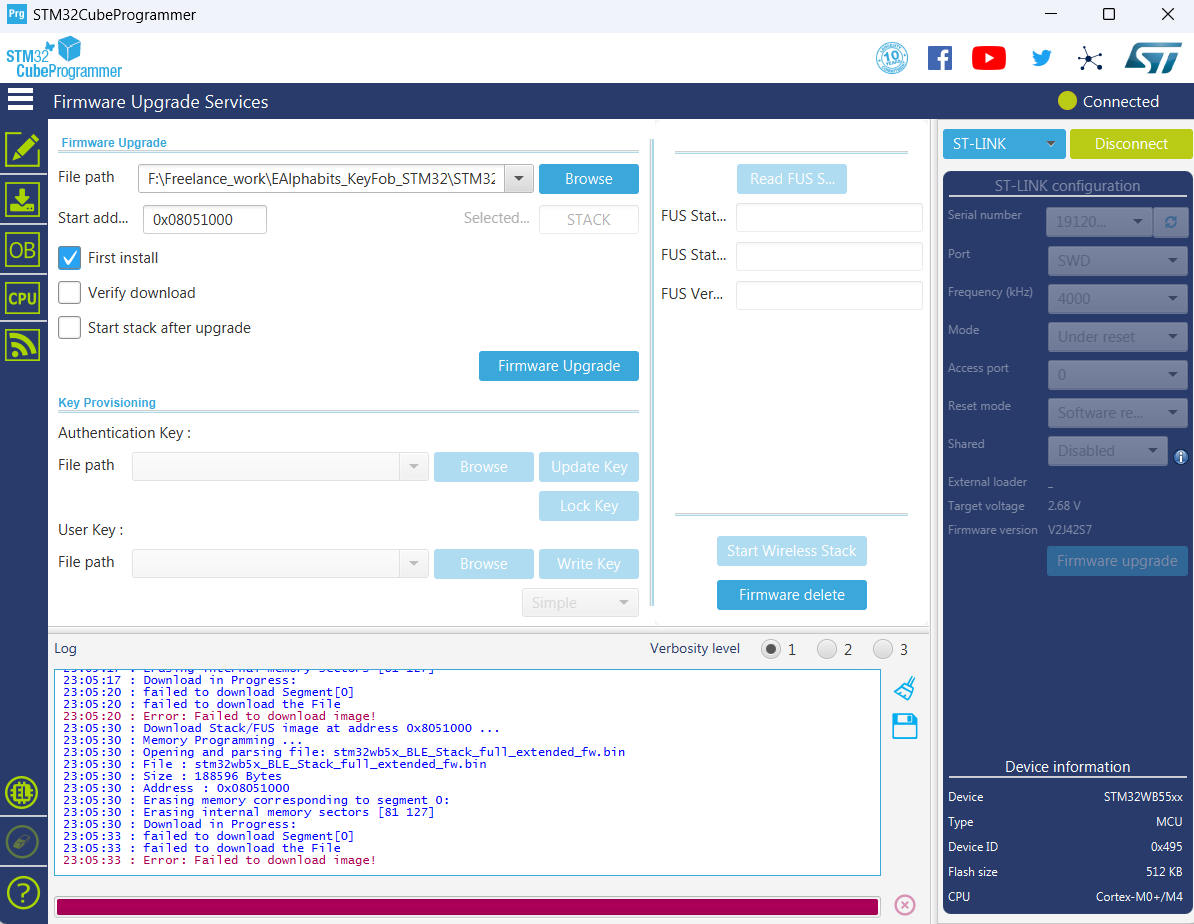The height and width of the screenshot is (924, 1194).
Task: Select the wireless Firmware Upgrade Services icon
Action: (x=24, y=345)
